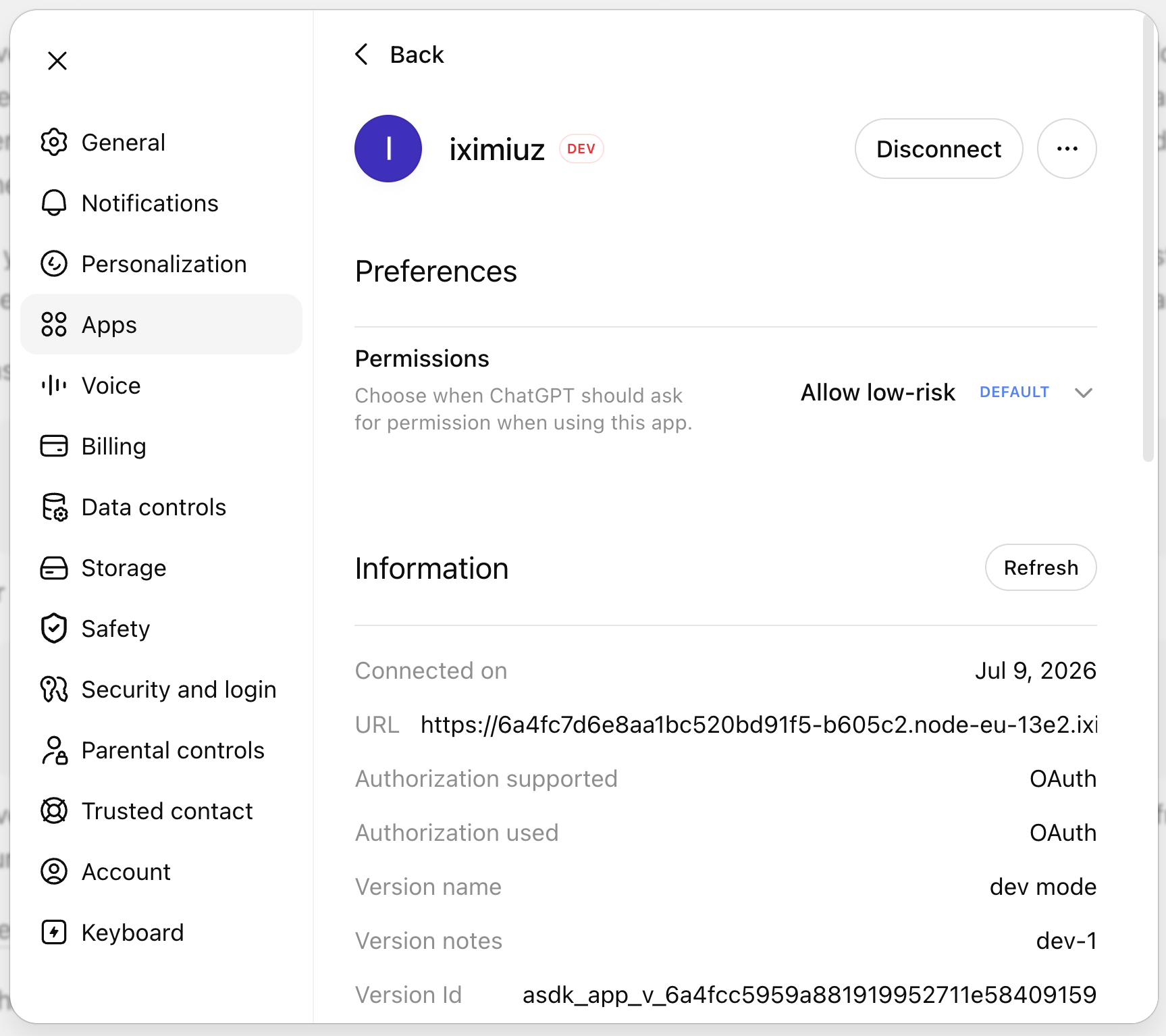
Task: Click the Version Id value asdk_app_v
Action: [810, 995]
